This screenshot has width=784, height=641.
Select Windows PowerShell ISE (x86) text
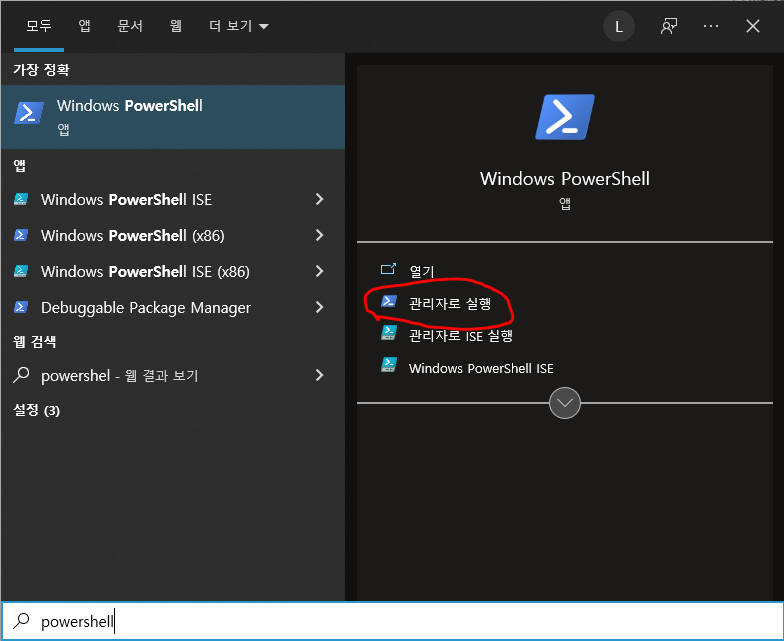coord(145,272)
